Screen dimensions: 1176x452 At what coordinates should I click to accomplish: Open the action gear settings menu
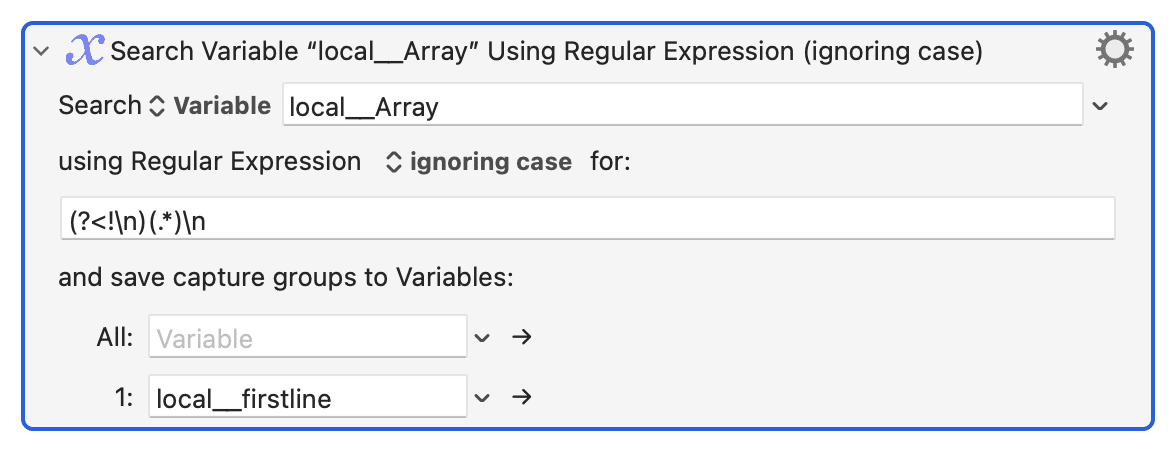[1114, 51]
